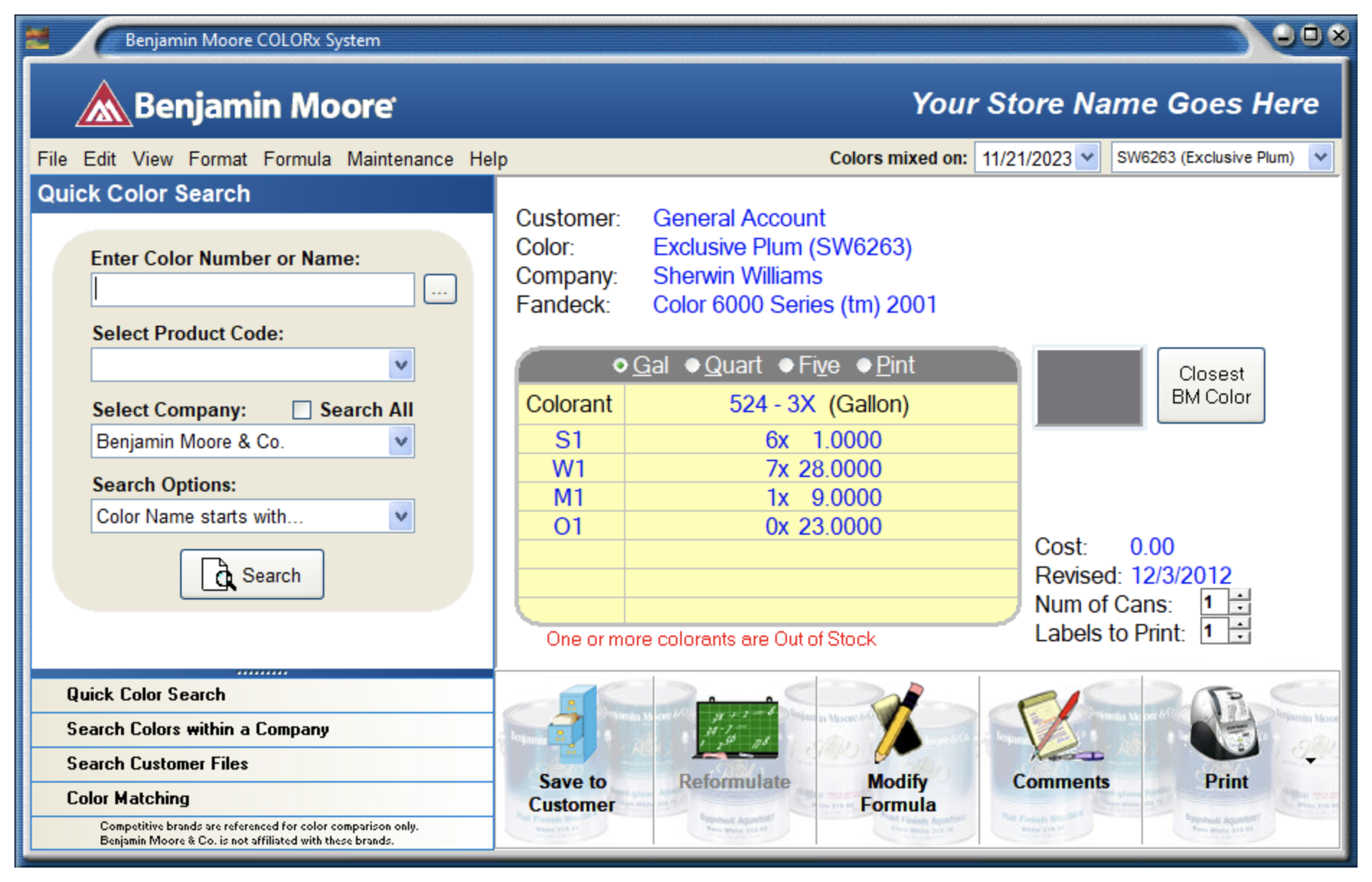
Task: Click the Benjamin Moore triangle logo
Action: point(104,104)
